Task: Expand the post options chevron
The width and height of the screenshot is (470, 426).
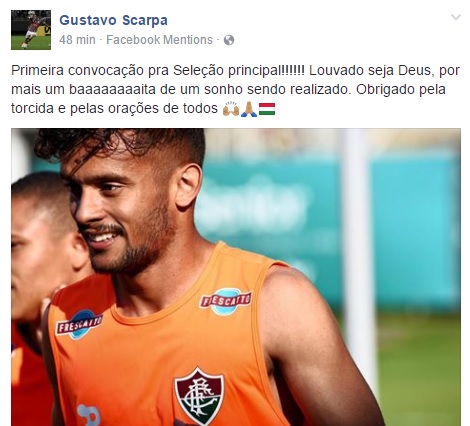Action: tap(456, 17)
